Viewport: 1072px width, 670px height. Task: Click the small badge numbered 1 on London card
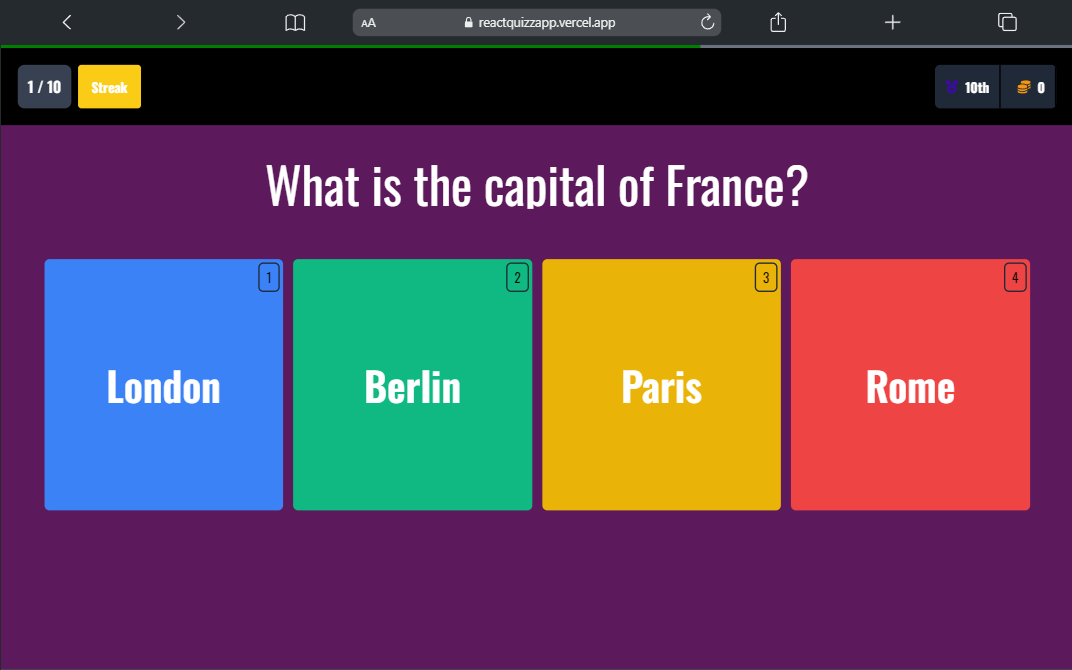[269, 277]
